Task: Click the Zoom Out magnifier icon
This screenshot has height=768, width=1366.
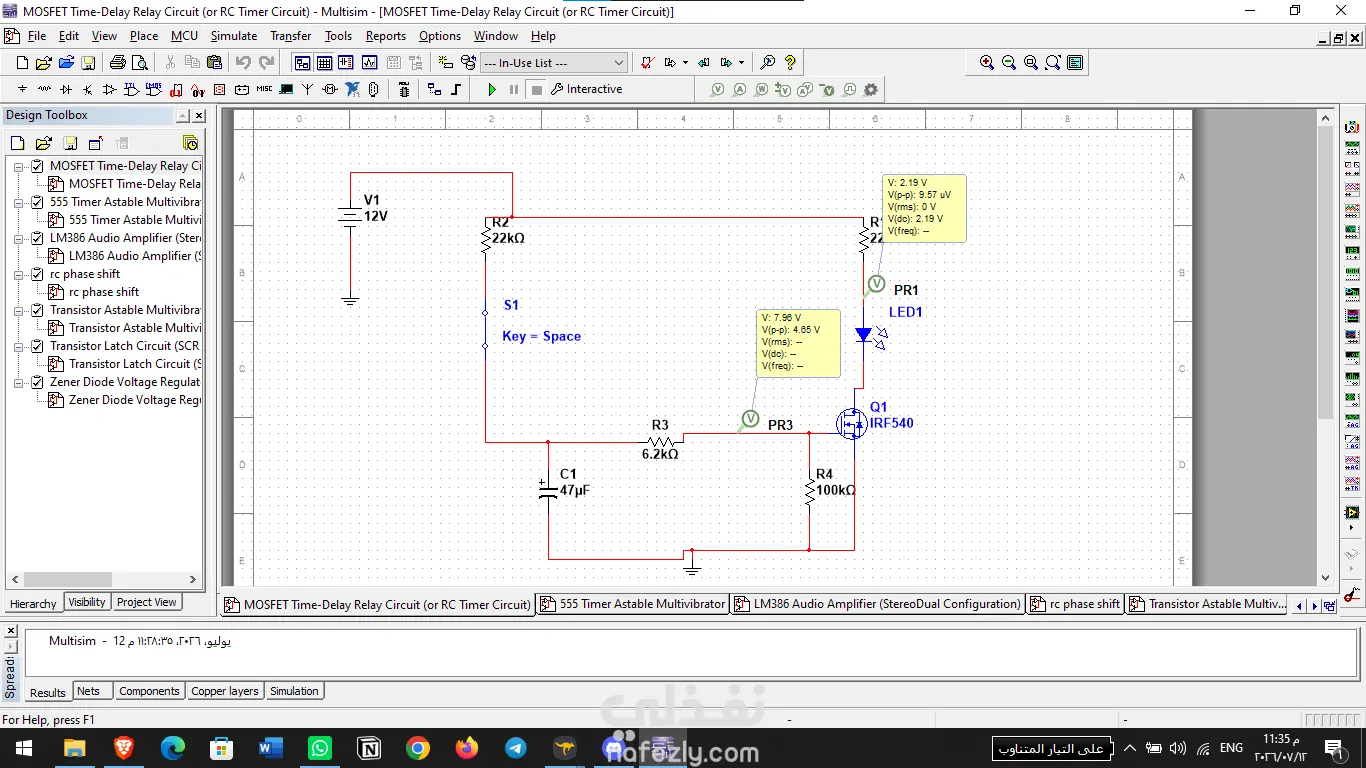Action: pyautogui.click(x=1009, y=62)
